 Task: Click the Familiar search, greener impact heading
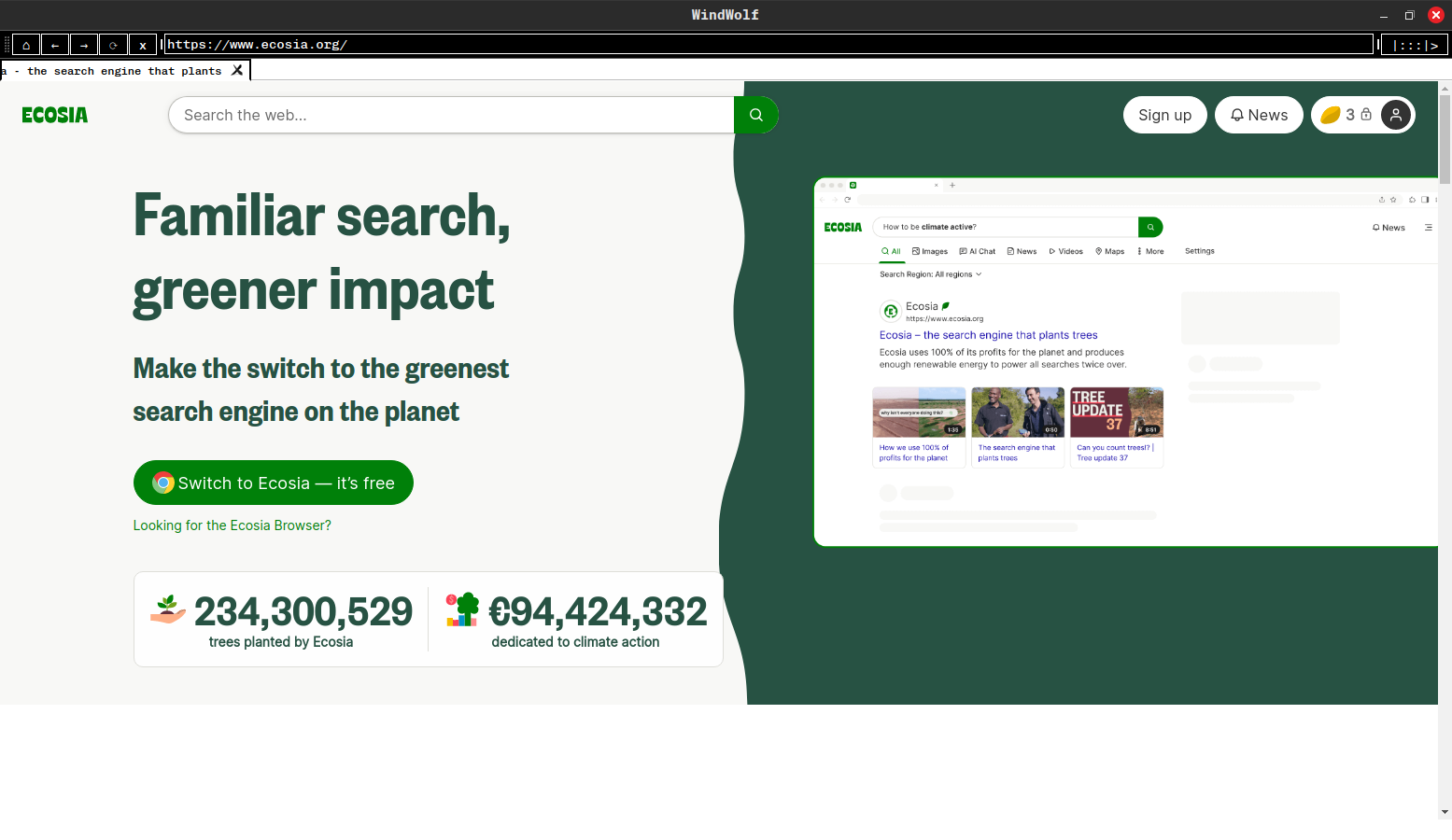pyautogui.click(x=322, y=252)
